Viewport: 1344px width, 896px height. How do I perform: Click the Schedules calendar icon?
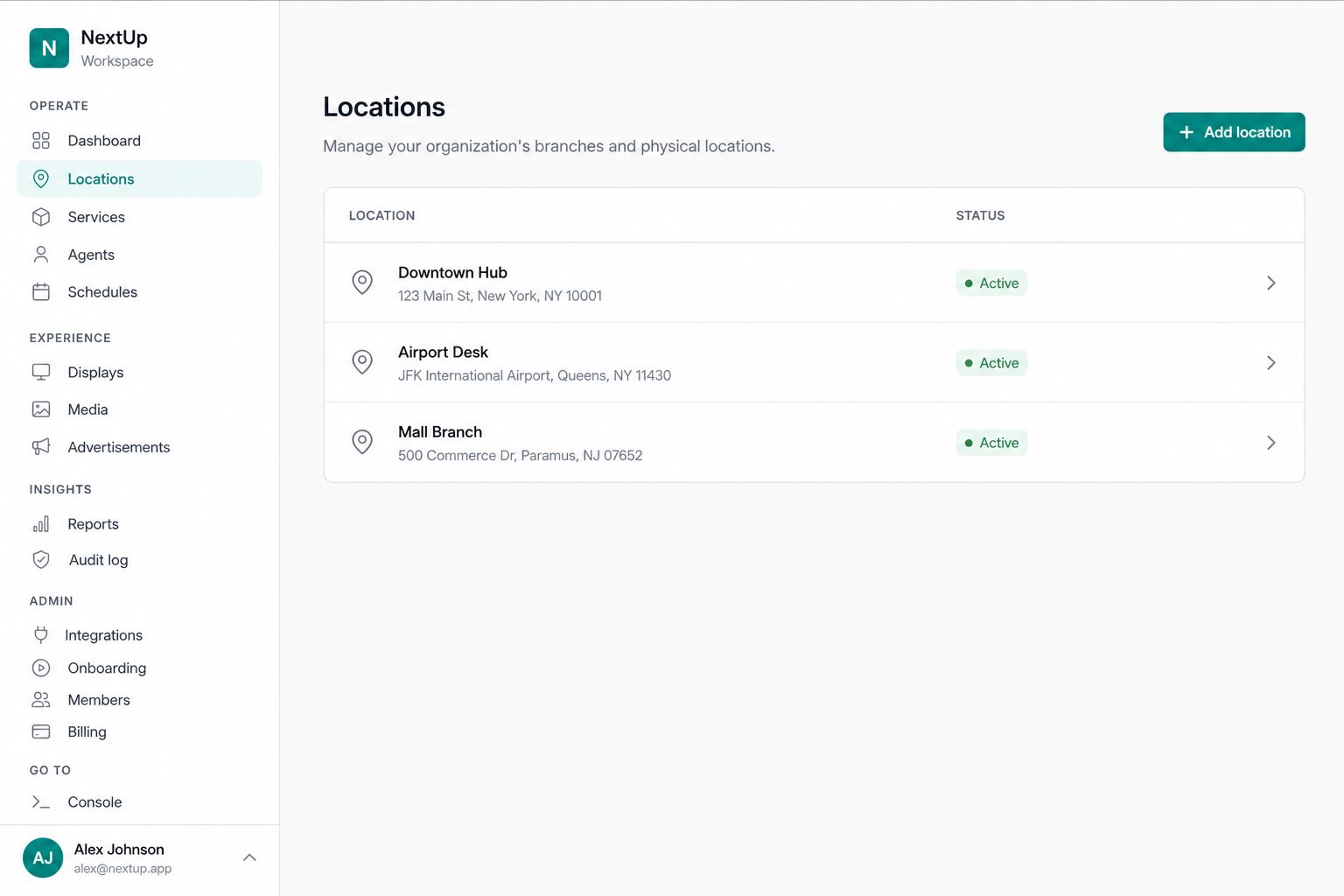click(41, 292)
